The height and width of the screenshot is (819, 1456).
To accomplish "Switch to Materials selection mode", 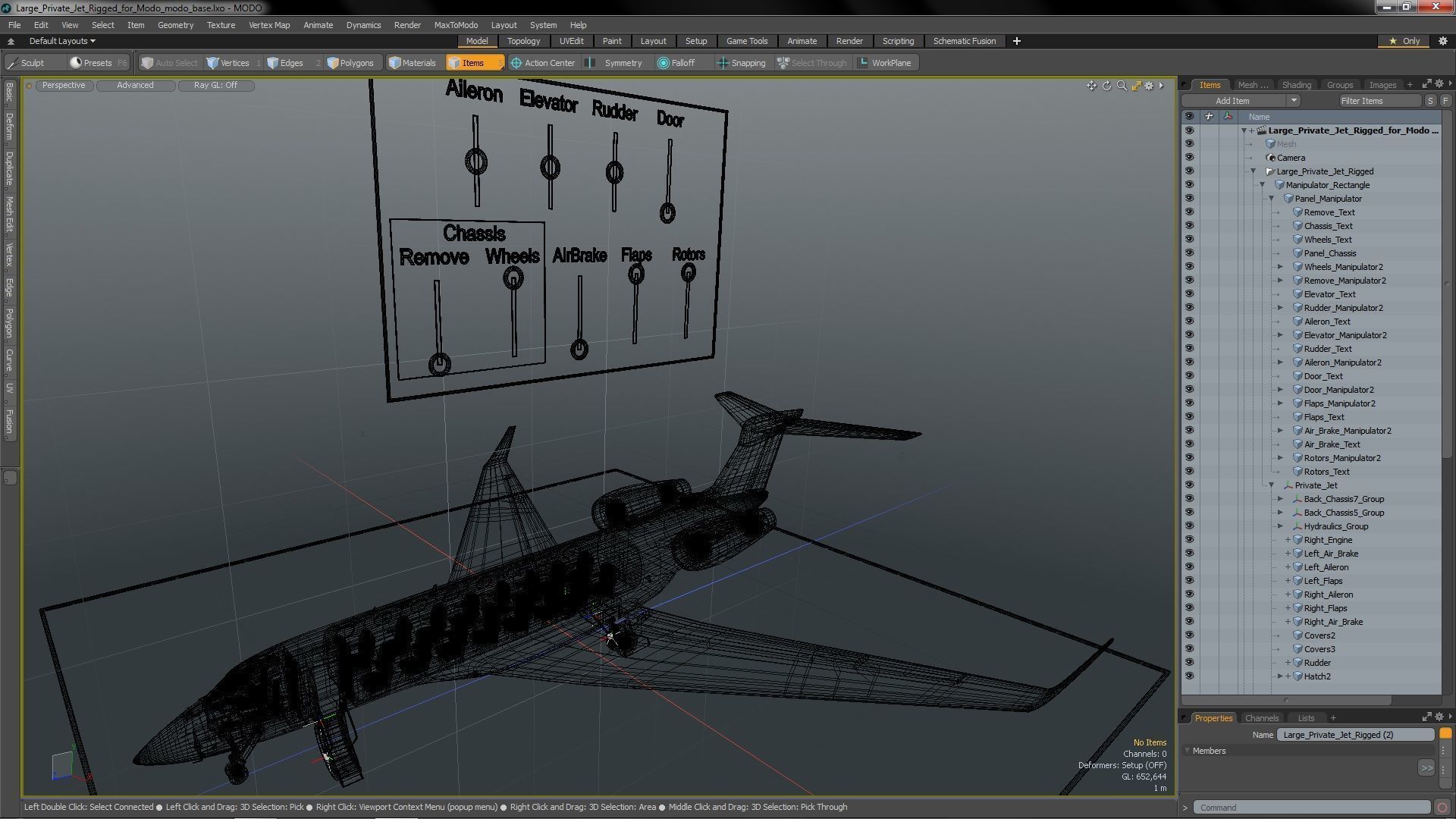I will click(x=413, y=63).
